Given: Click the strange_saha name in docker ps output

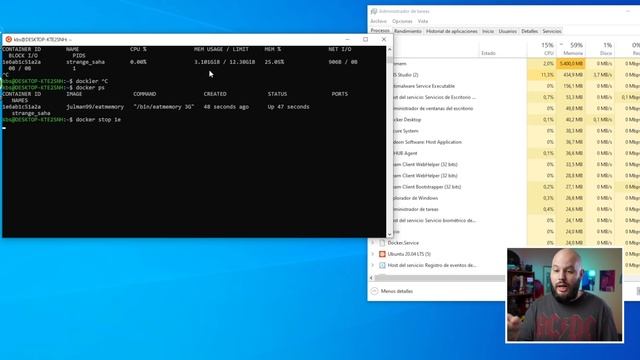Looking at the screenshot, I should pyautogui.click(x=31, y=113).
